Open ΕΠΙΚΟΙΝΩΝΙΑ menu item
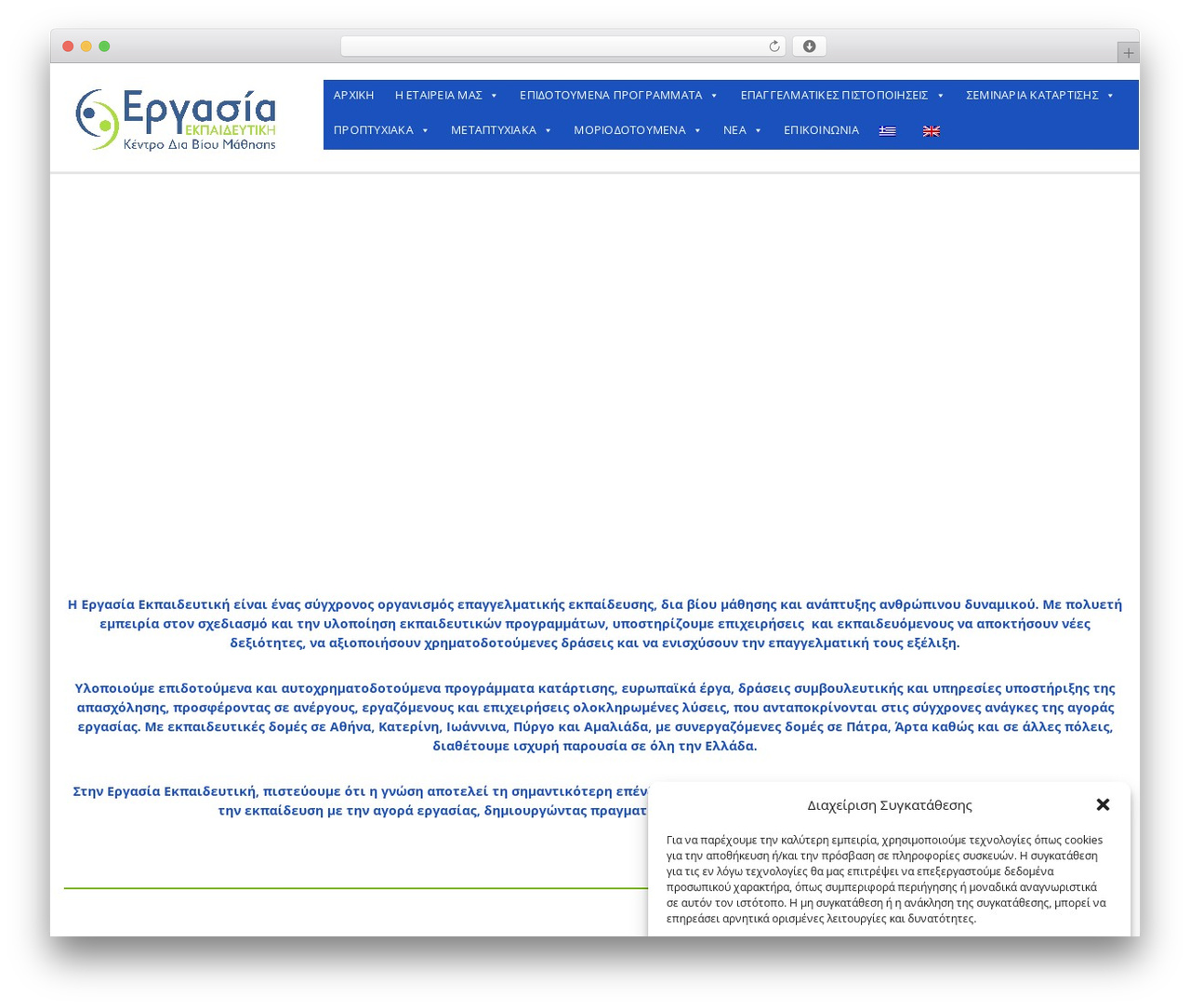 point(821,130)
